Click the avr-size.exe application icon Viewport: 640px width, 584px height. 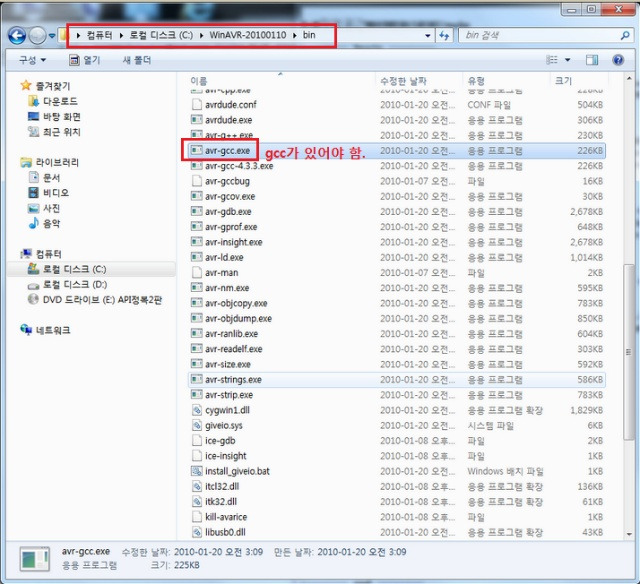coord(197,364)
